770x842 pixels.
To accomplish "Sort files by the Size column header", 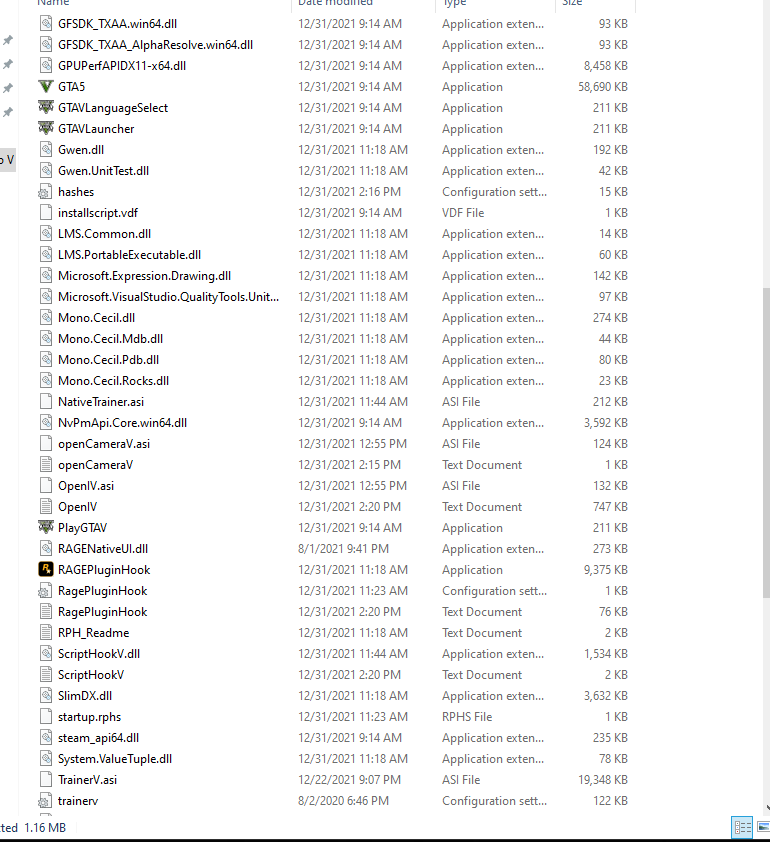I will 572,3.
